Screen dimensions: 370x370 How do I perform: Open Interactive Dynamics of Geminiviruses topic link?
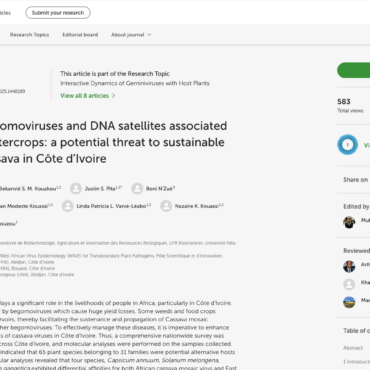pyautogui.click(x=135, y=83)
